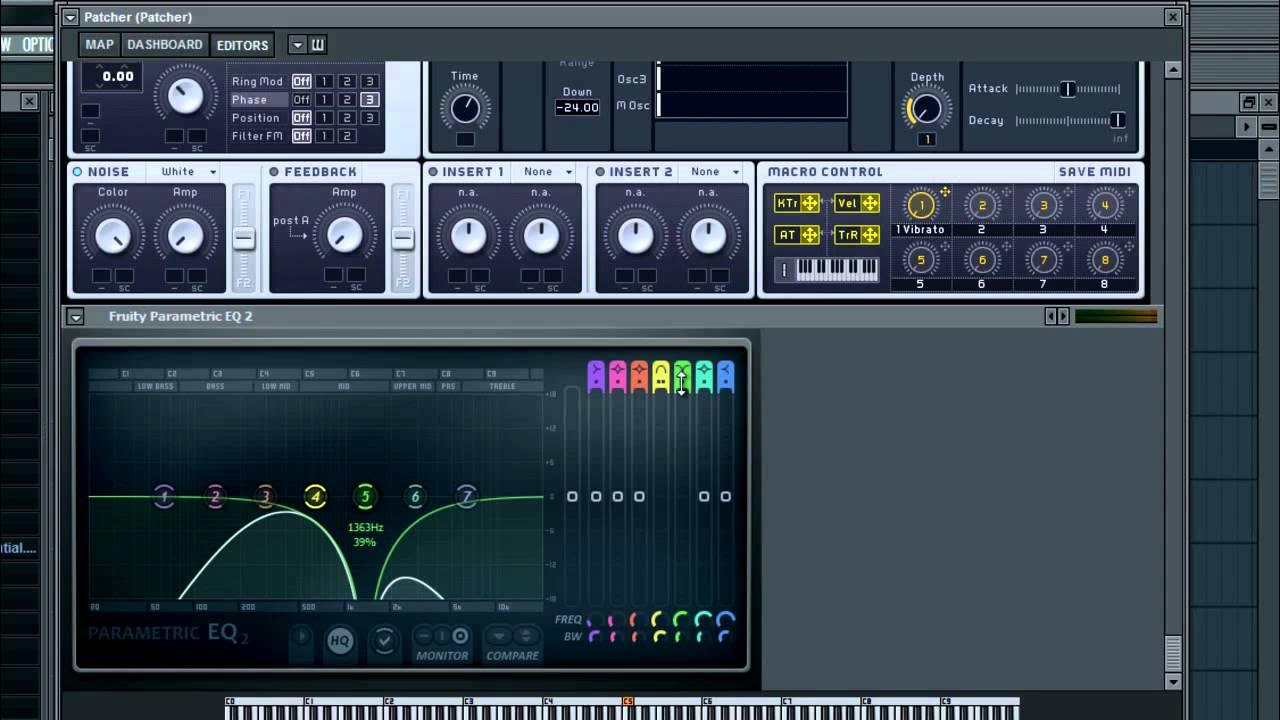
Task: Switch to the EDITORS tab
Action: (x=242, y=45)
